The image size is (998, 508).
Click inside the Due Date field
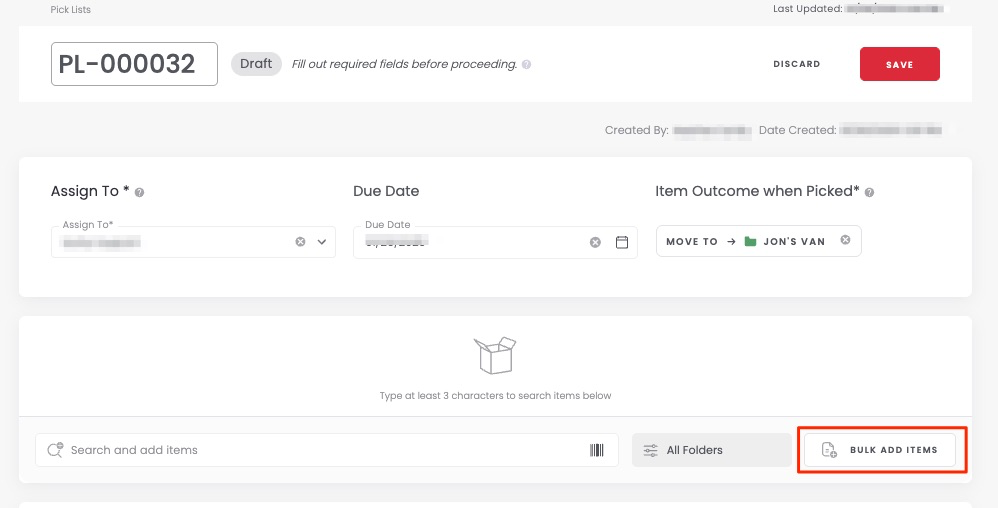point(470,242)
